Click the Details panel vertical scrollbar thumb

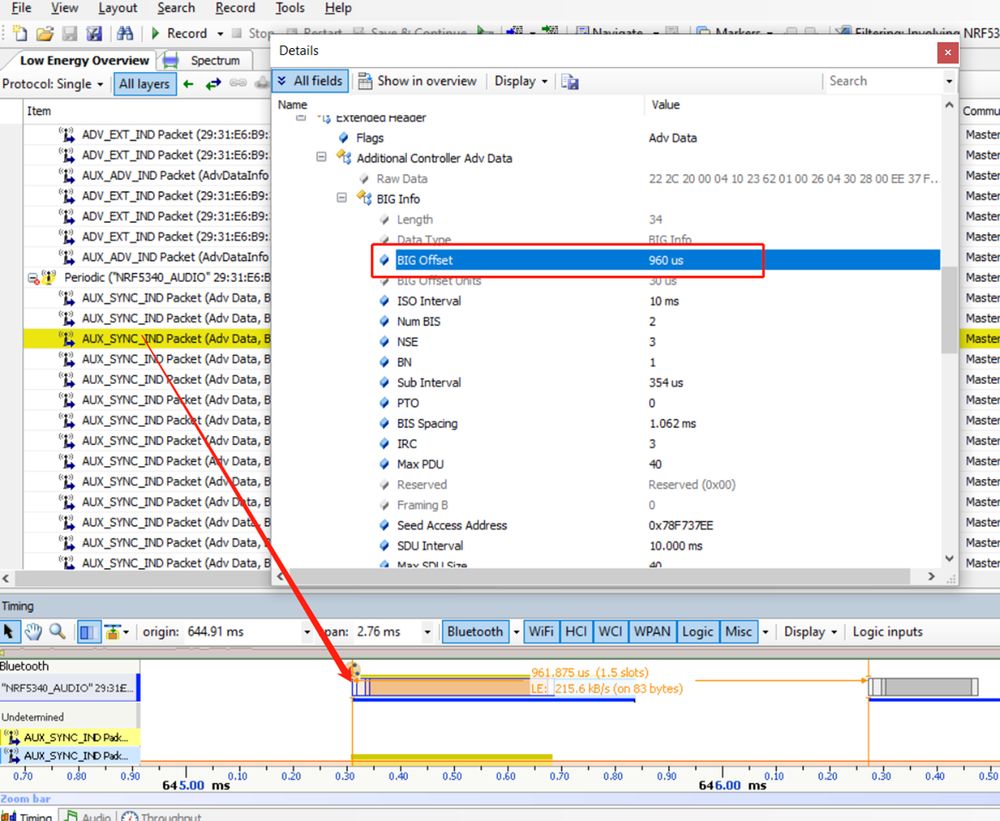pyautogui.click(x=949, y=310)
